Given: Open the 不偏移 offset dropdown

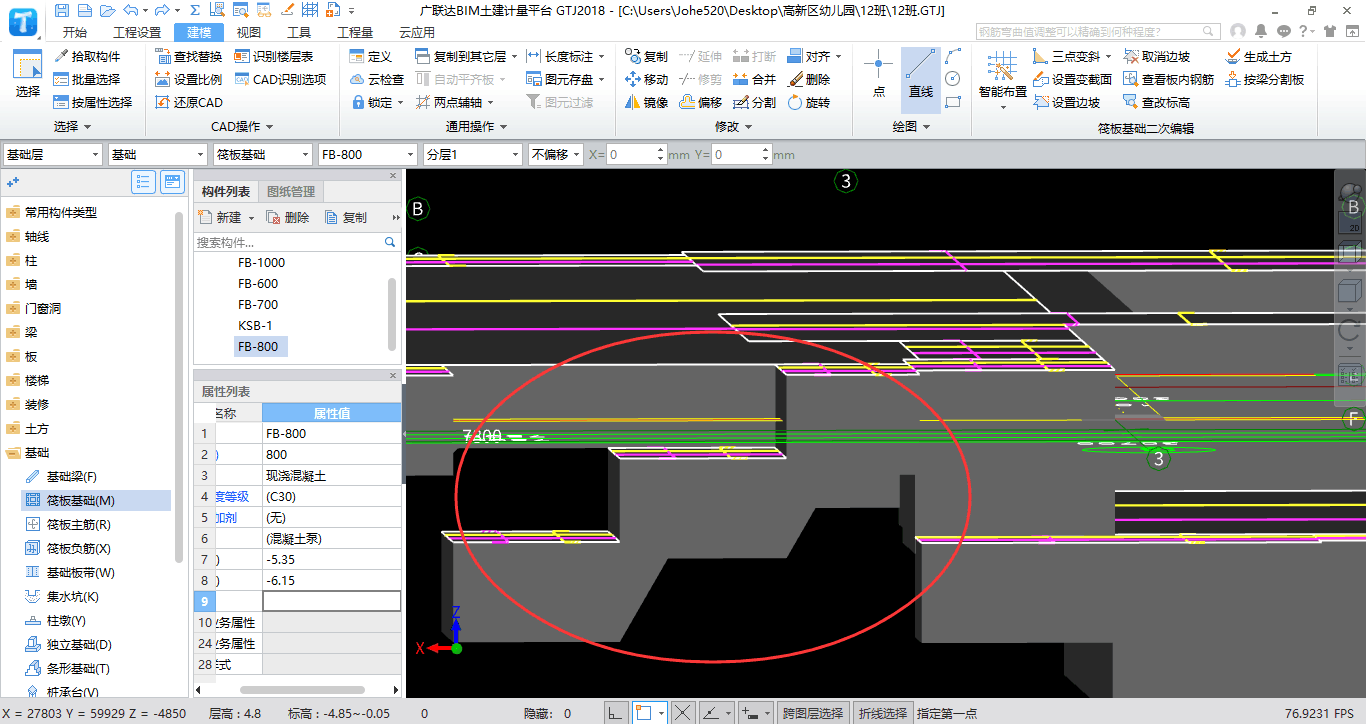Looking at the screenshot, I should click(x=555, y=155).
